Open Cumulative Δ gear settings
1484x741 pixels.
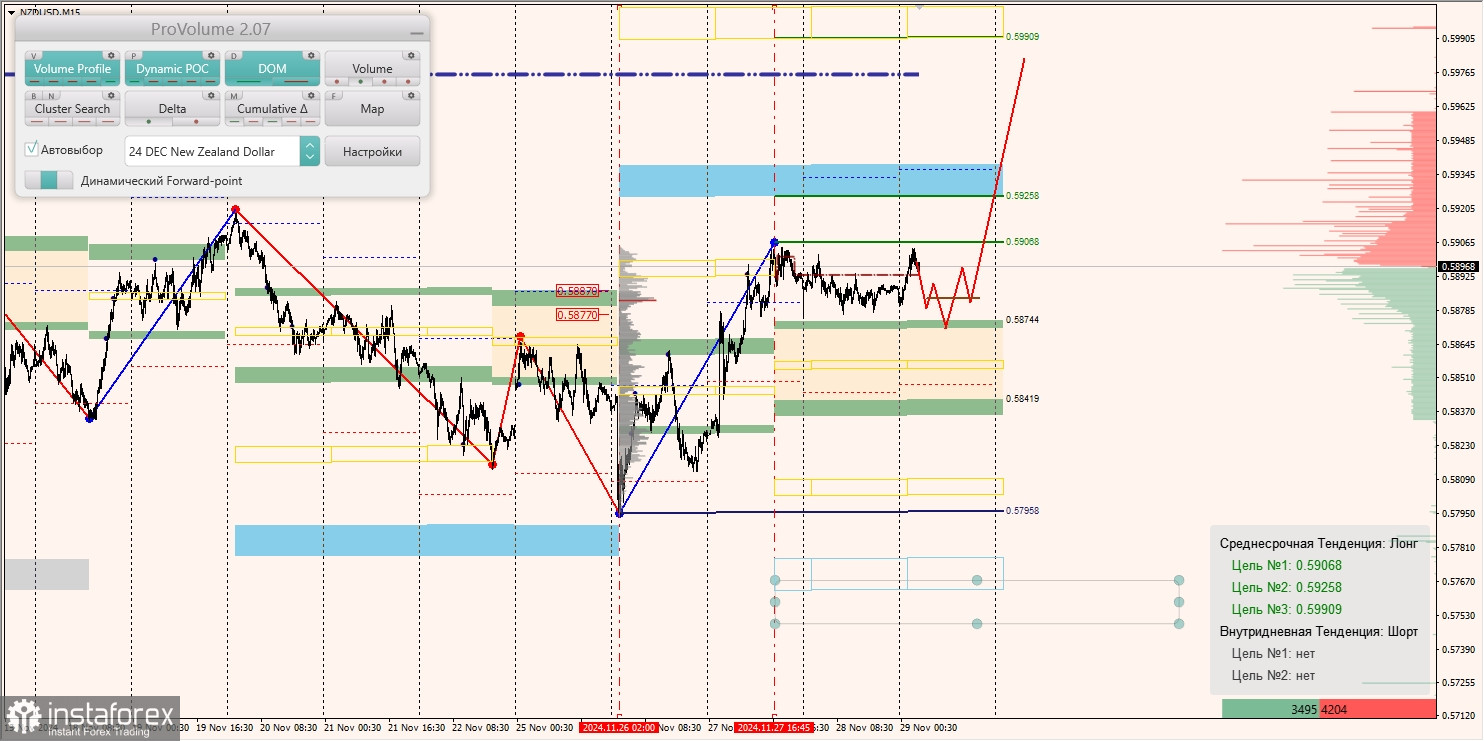point(311,95)
